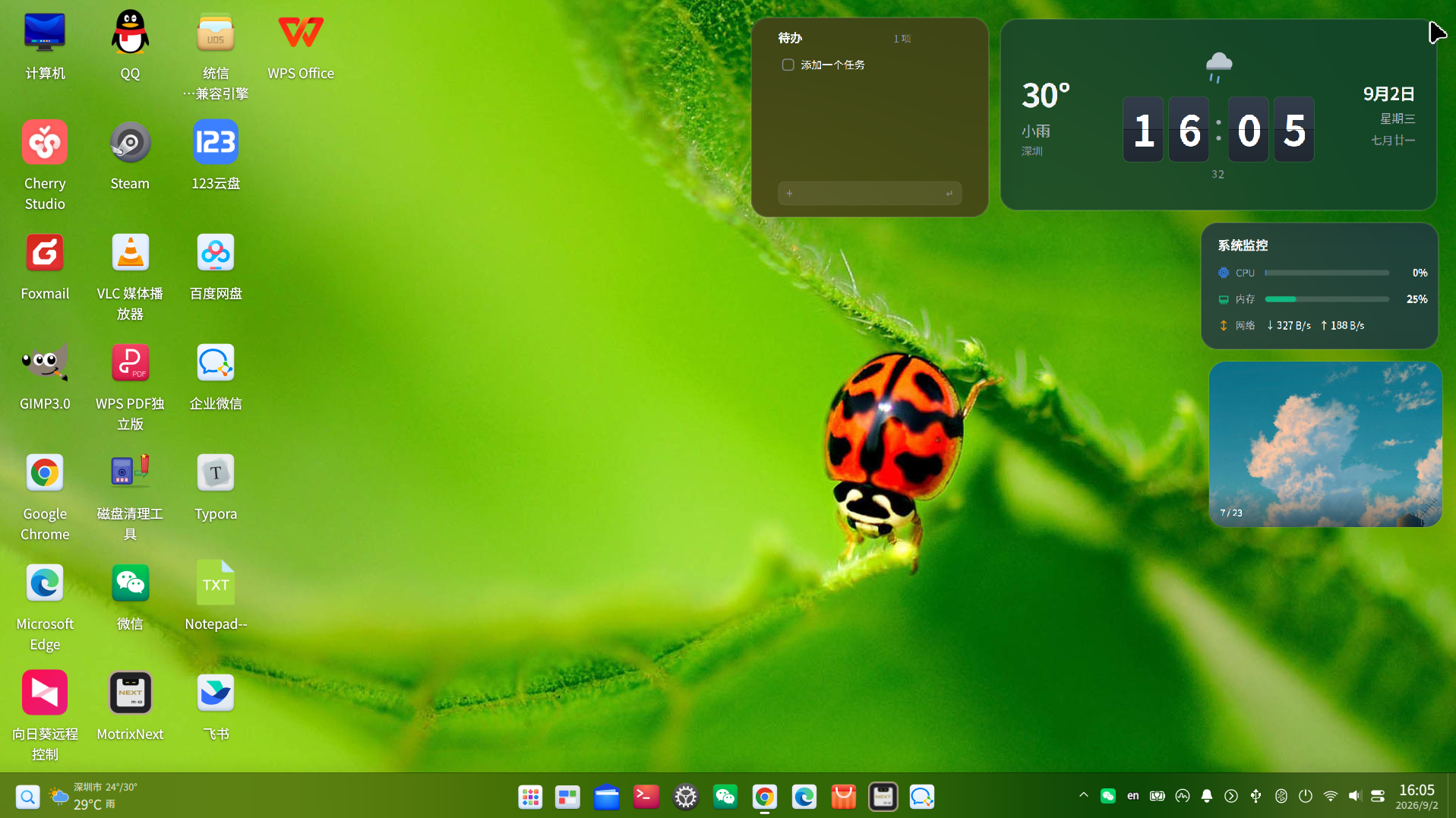Launch VLC media player desktop icon
The height and width of the screenshot is (818, 1456).
point(130,275)
